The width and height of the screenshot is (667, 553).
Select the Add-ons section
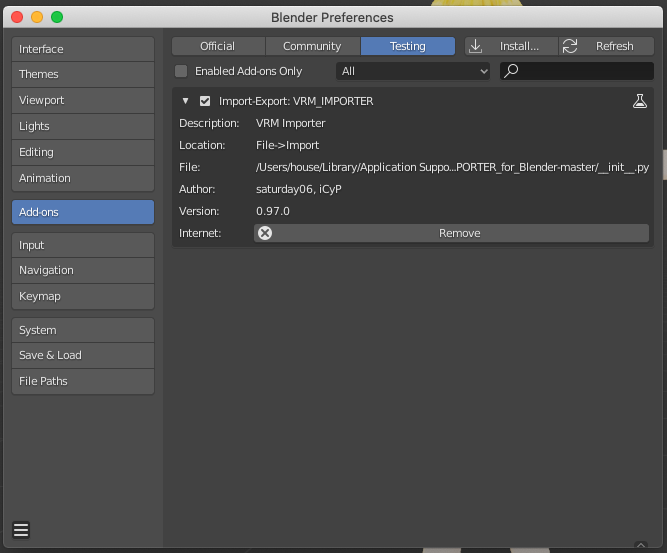click(83, 212)
